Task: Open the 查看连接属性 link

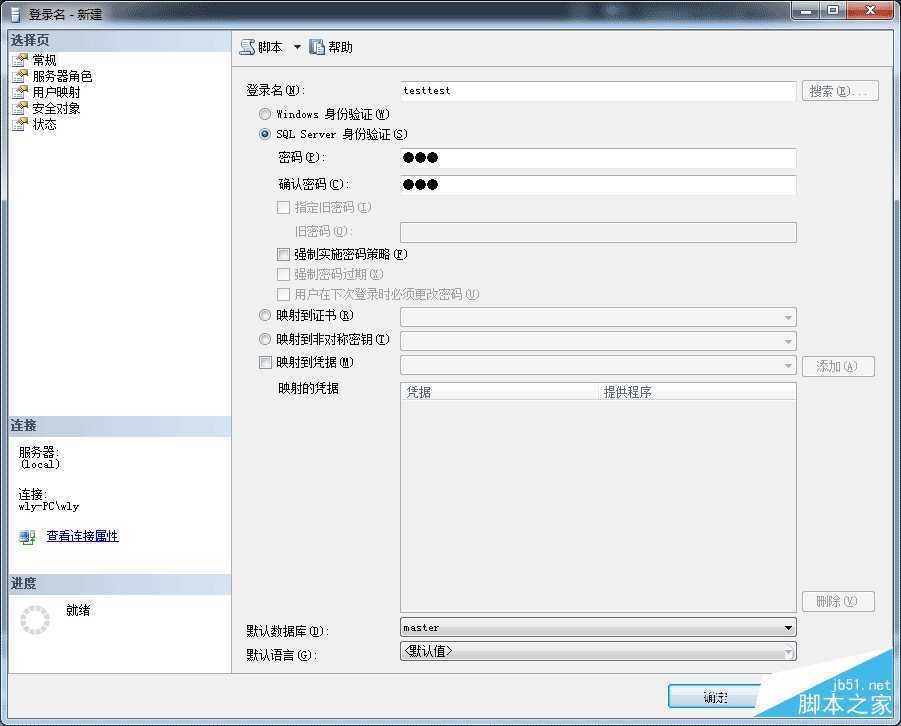Action: click(x=83, y=536)
